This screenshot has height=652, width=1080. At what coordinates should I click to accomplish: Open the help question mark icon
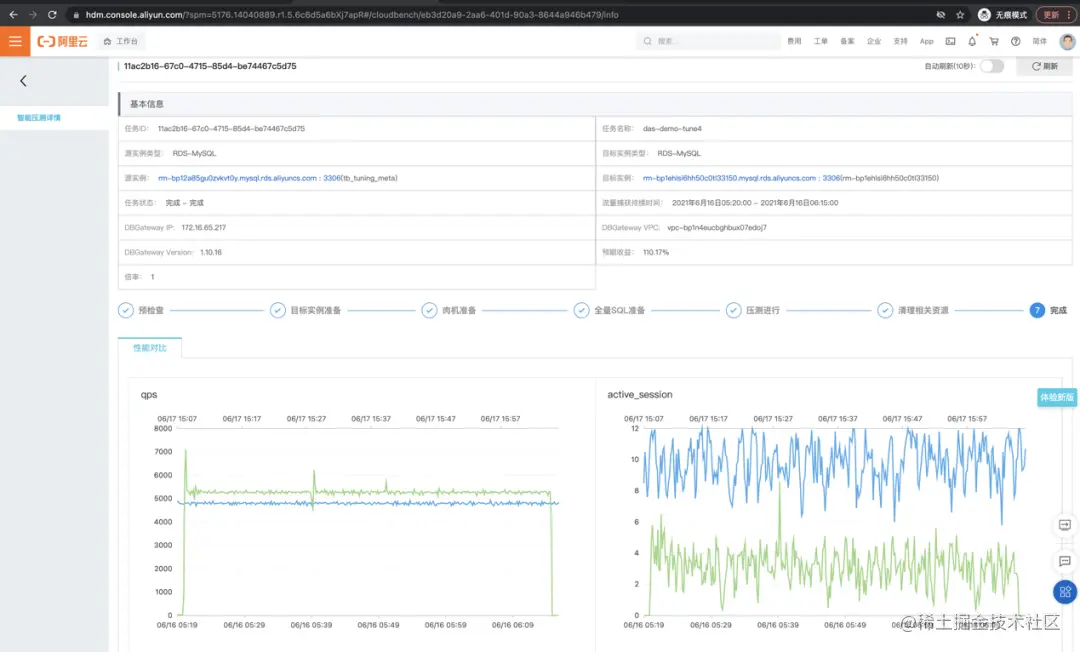click(1015, 41)
